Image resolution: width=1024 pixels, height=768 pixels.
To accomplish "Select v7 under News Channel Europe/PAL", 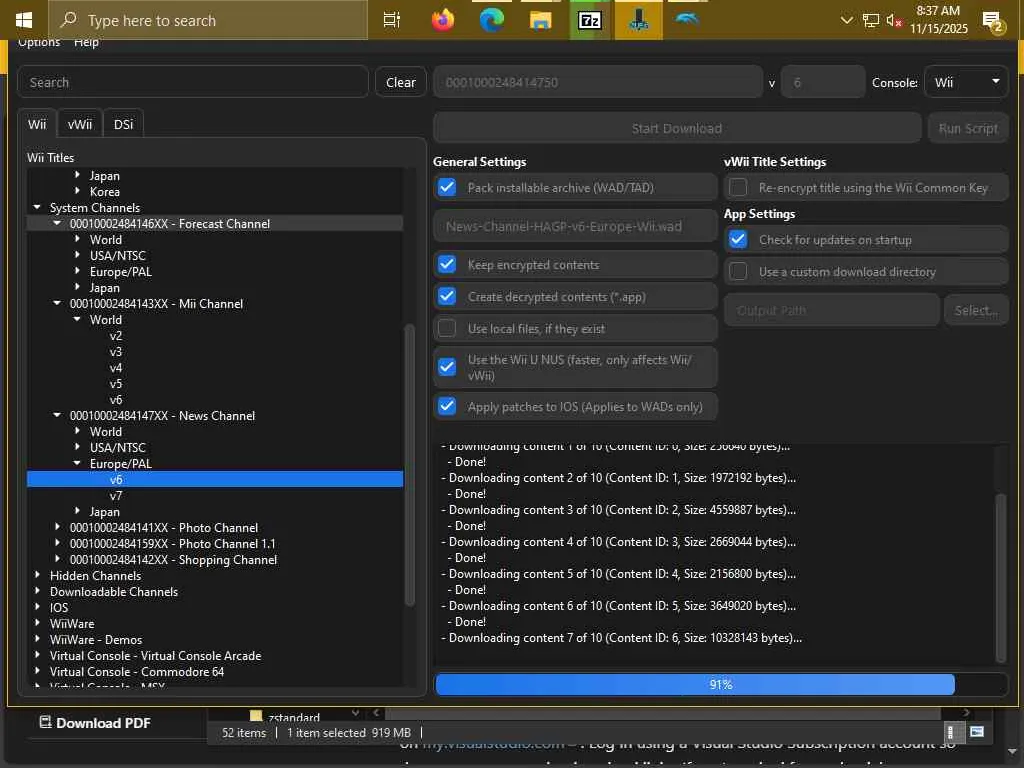I will tap(116, 495).
